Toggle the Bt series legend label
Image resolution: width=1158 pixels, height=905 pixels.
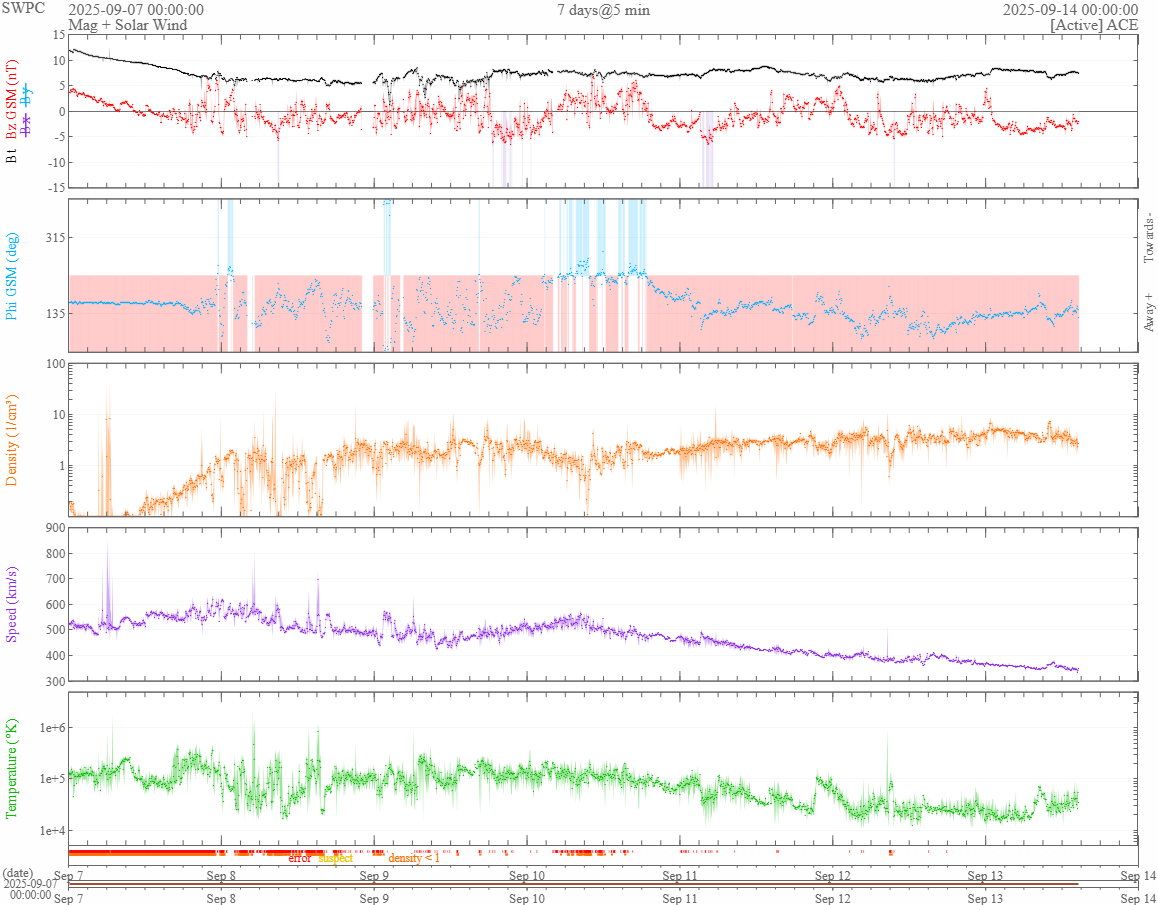[x=12, y=157]
